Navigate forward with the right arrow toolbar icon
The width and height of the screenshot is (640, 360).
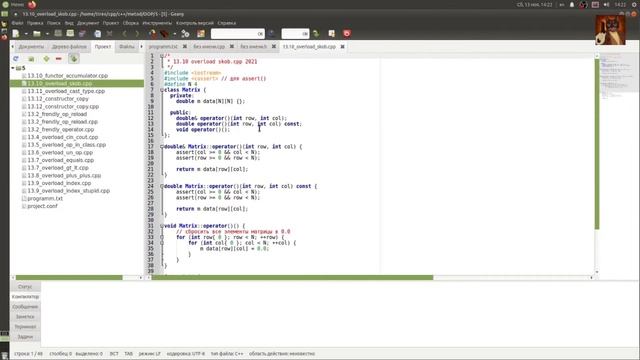(x=137, y=34)
